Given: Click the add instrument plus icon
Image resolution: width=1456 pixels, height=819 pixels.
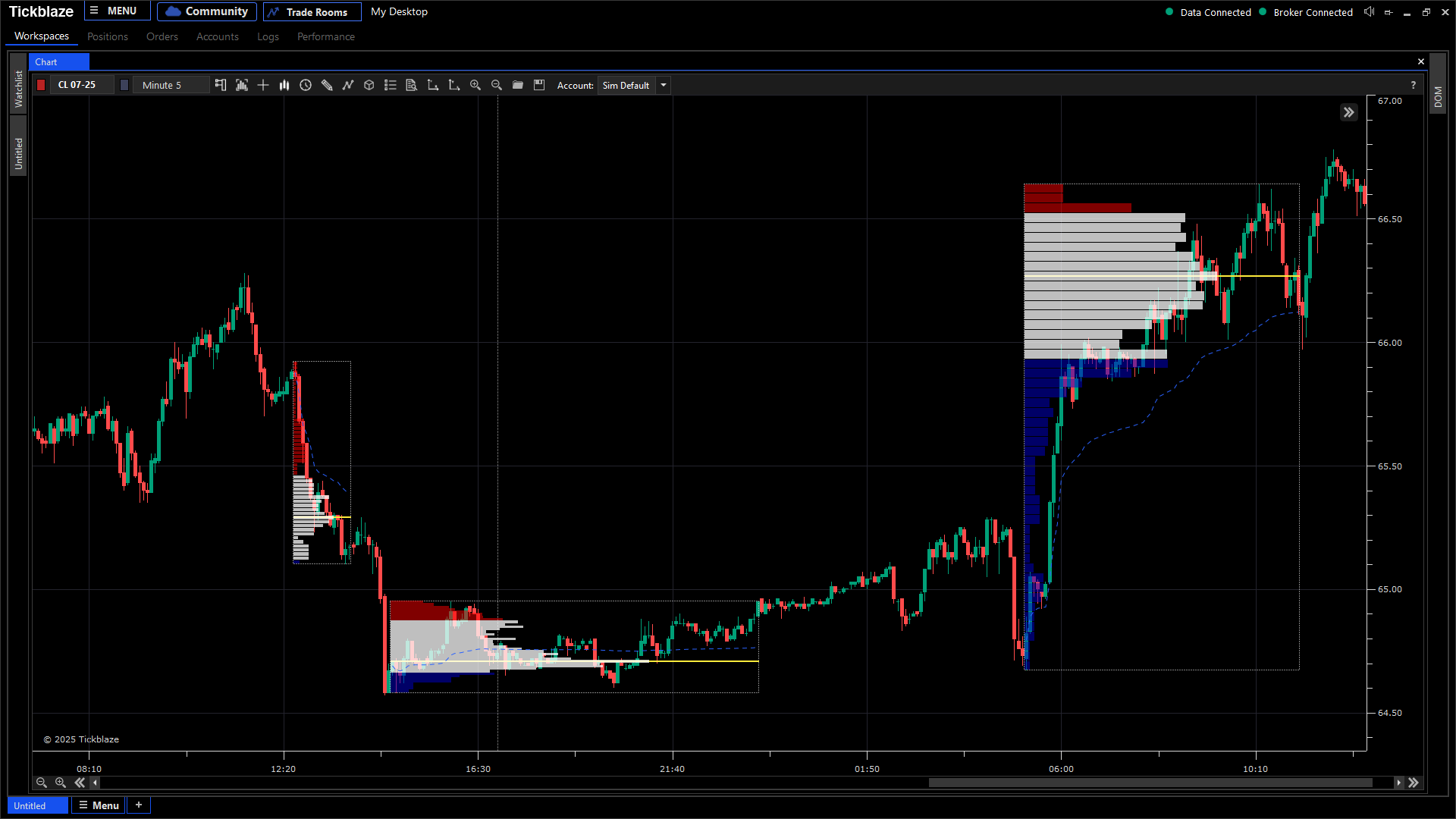Looking at the screenshot, I should tap(263, 85).
